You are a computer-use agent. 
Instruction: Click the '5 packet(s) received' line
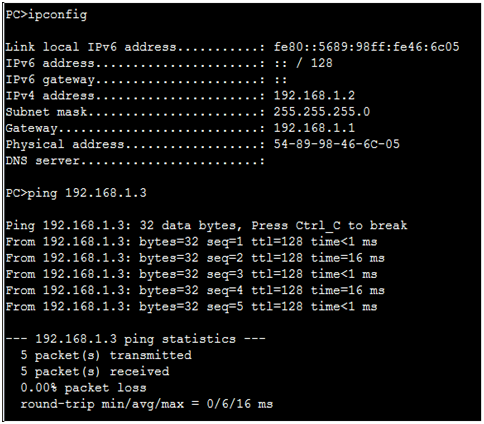(x=95, y=372)
